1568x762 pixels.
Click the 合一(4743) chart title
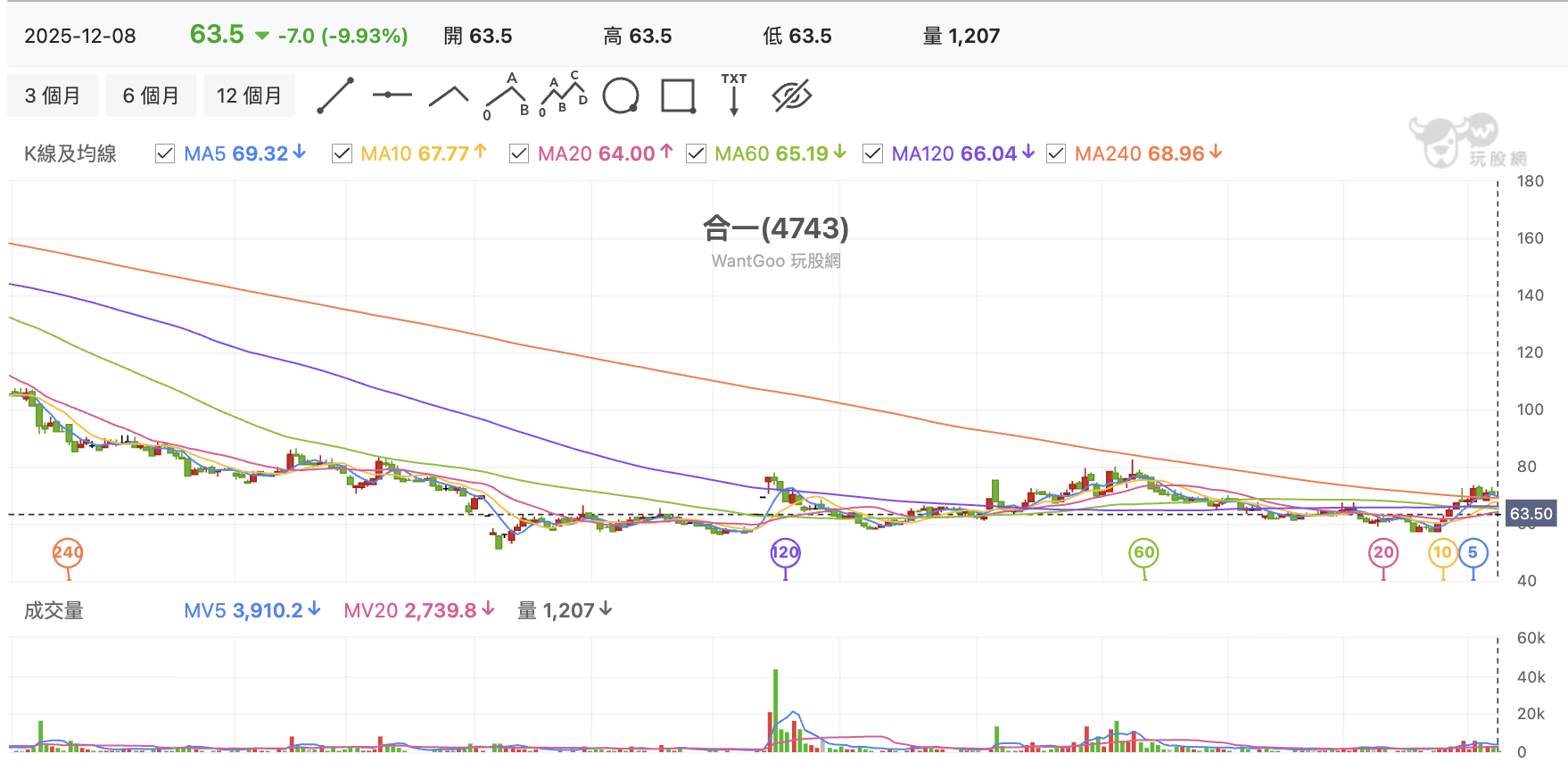776,228
